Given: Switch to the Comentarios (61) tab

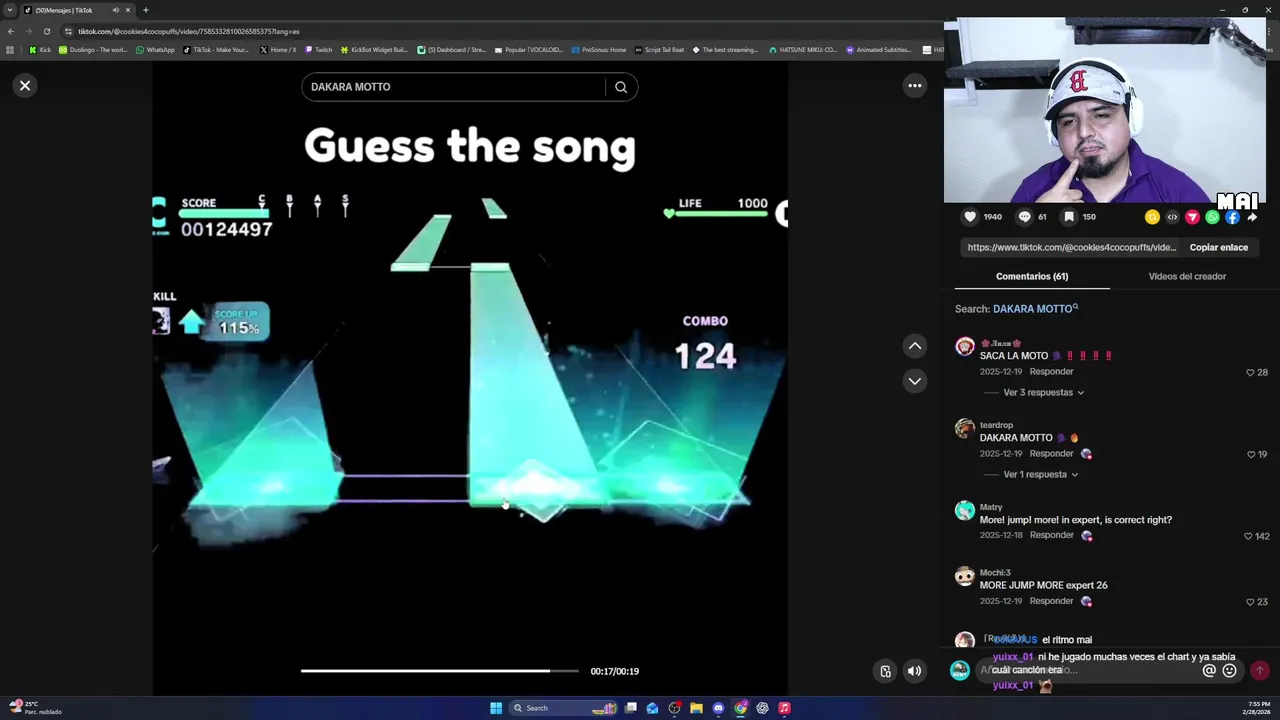Looking at the screenshot, I should tap(1032, 276).
